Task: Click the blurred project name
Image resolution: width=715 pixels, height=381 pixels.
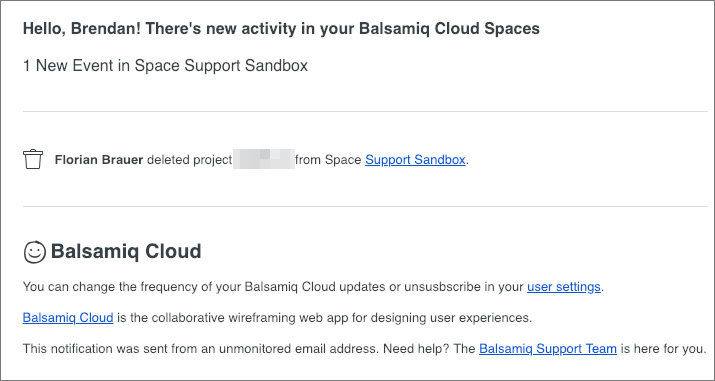Action: 264,160
